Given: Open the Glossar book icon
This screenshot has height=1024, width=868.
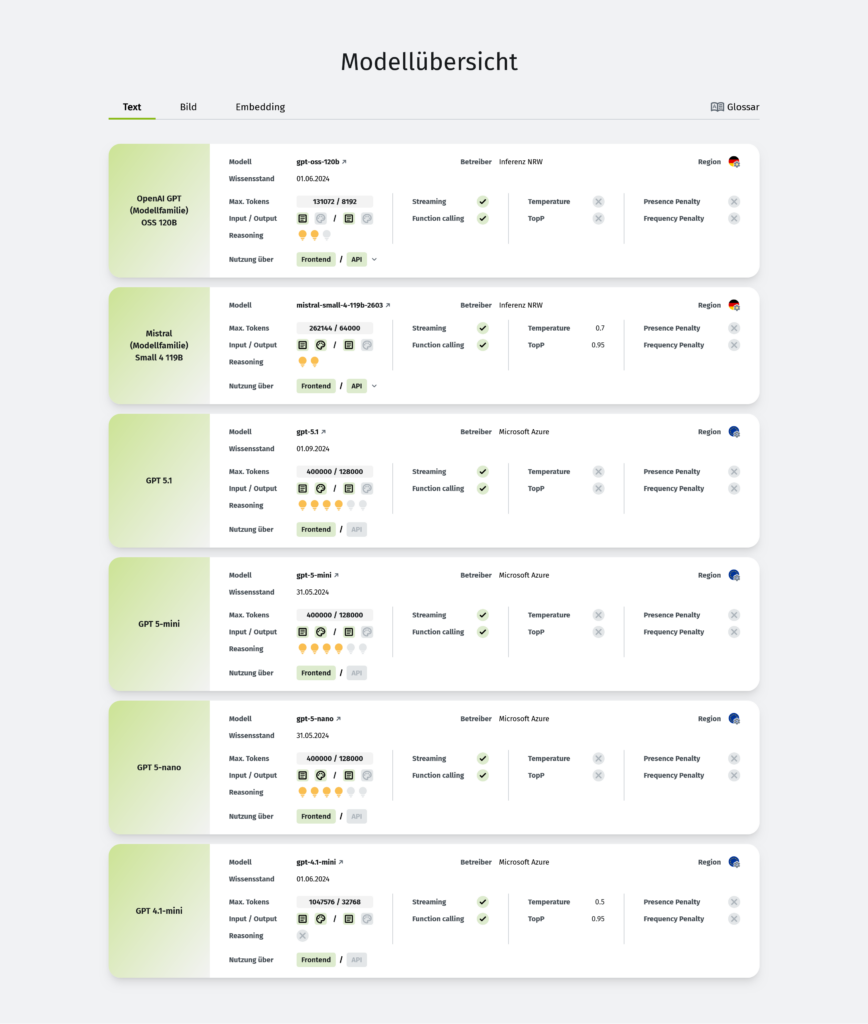Looking at the screenshot, I should click(x=717, y=107).
